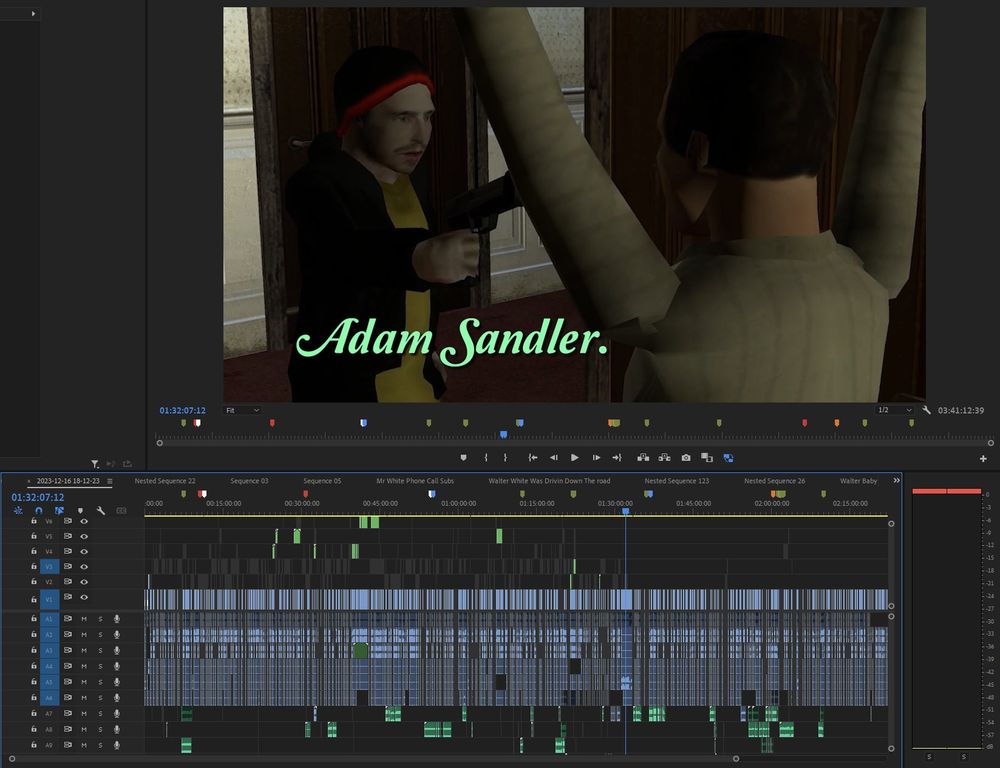Toggle V1 track output eye

tap(84, 597)
